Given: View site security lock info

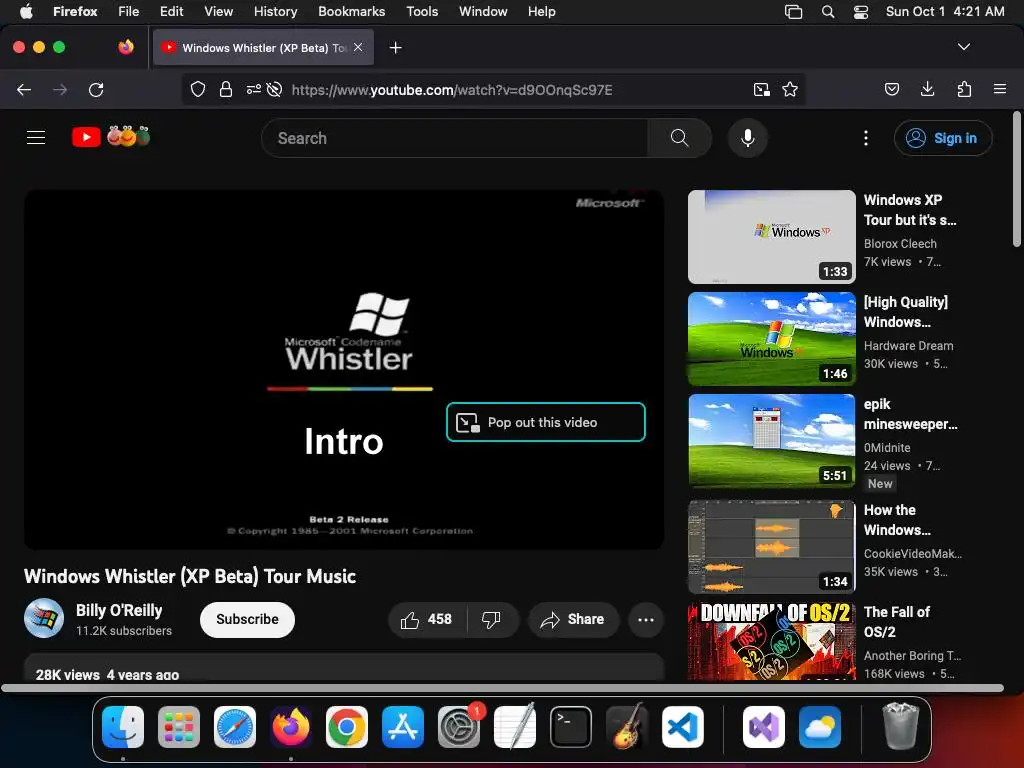Looking at the screenshot, I should pyautogui.click(x=226, y=89).
